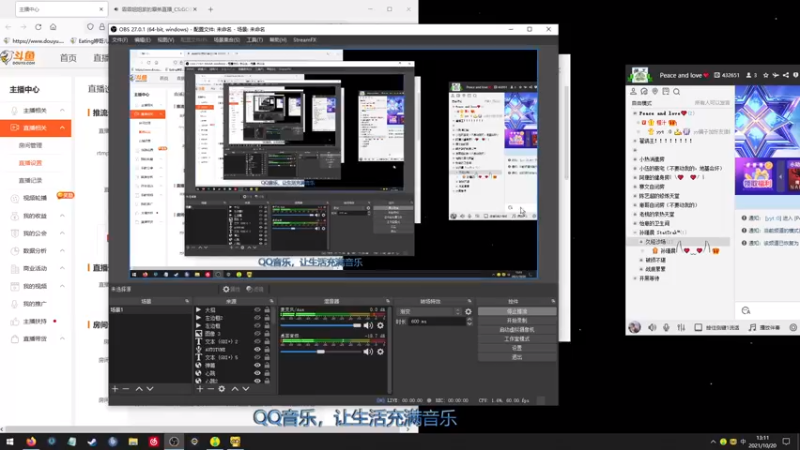Remove selected source with the minus icon
Screen dimensions: 800x450
pos(210,389)
